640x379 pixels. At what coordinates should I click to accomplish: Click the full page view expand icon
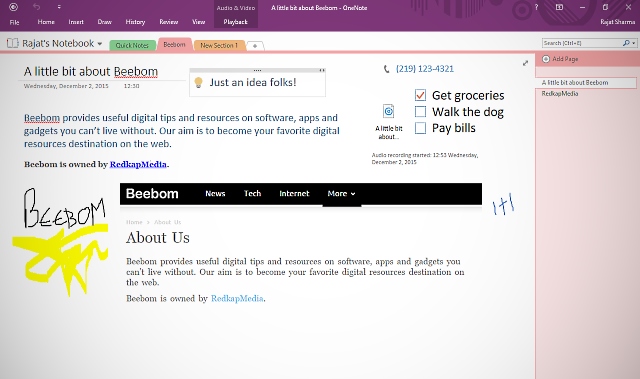[x=525, y=63]
